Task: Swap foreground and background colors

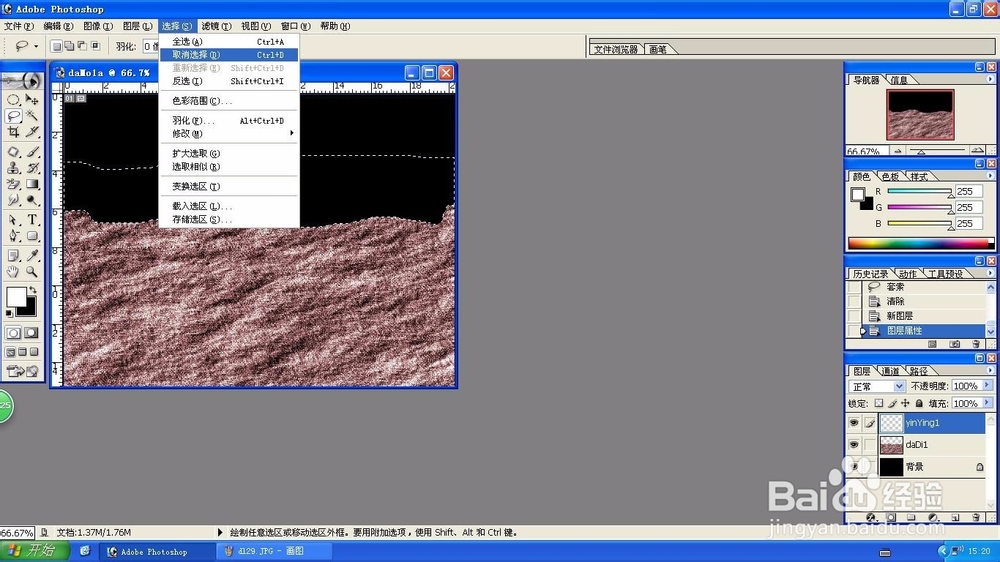Action: [x=33, y=290]
